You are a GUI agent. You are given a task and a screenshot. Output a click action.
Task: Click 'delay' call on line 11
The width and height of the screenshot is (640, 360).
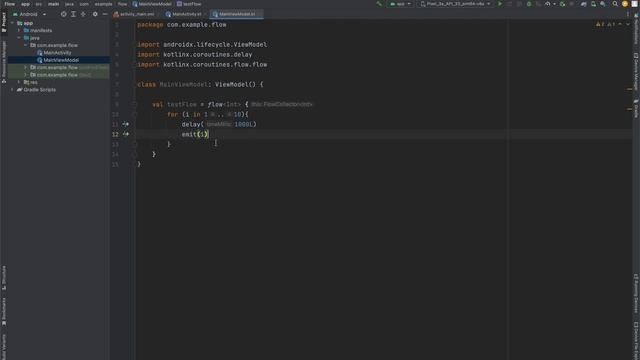[x=191, y=124]
